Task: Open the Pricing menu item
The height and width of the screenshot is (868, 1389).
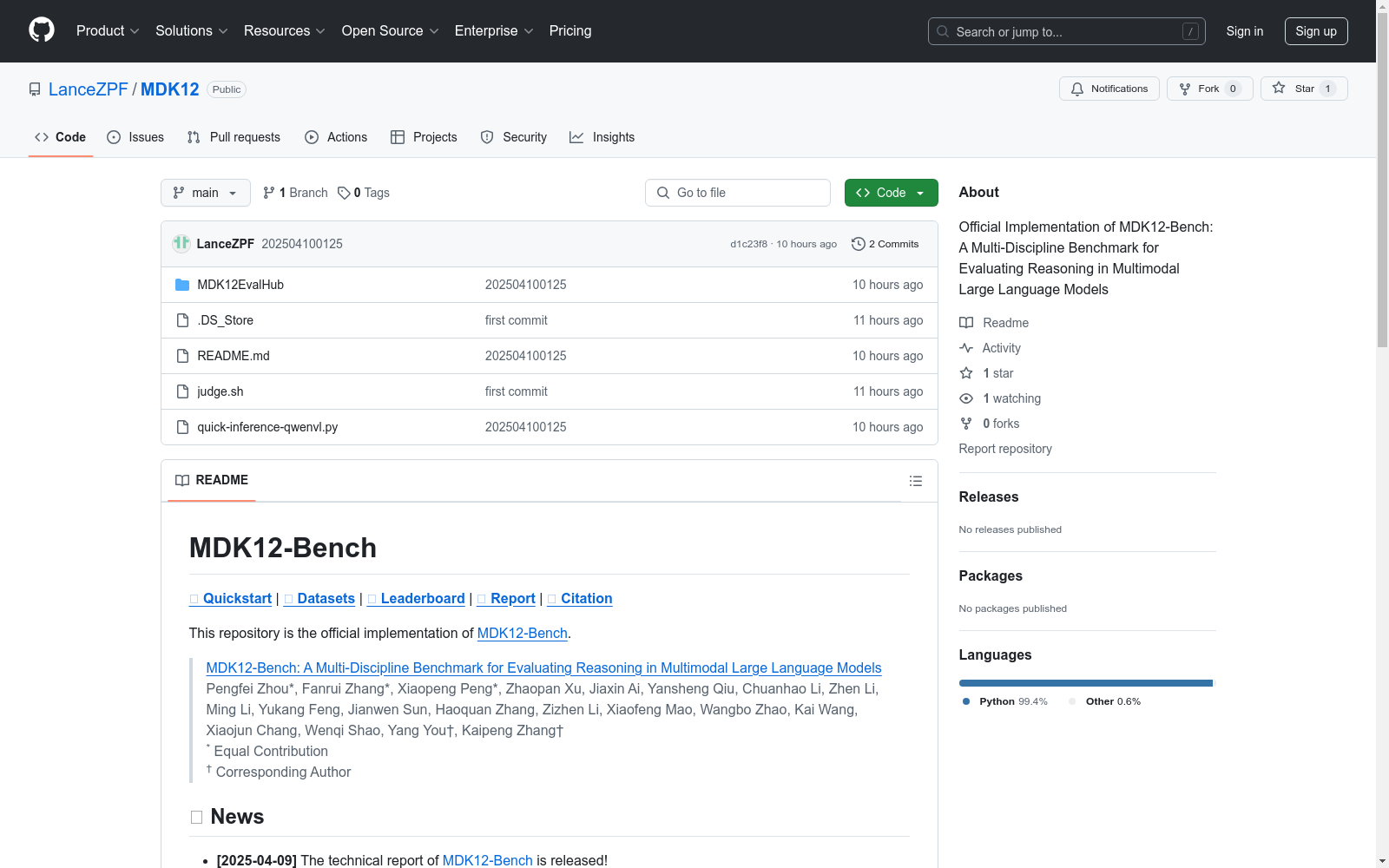Action: (570, 31)
